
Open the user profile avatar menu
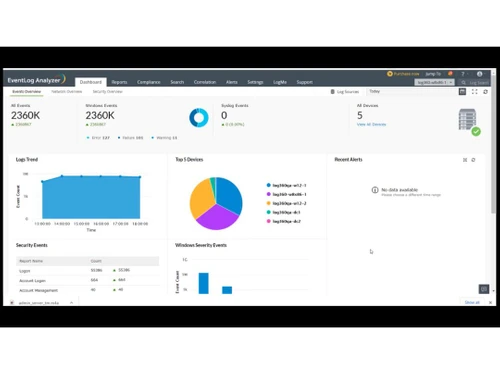click(479, 74)
